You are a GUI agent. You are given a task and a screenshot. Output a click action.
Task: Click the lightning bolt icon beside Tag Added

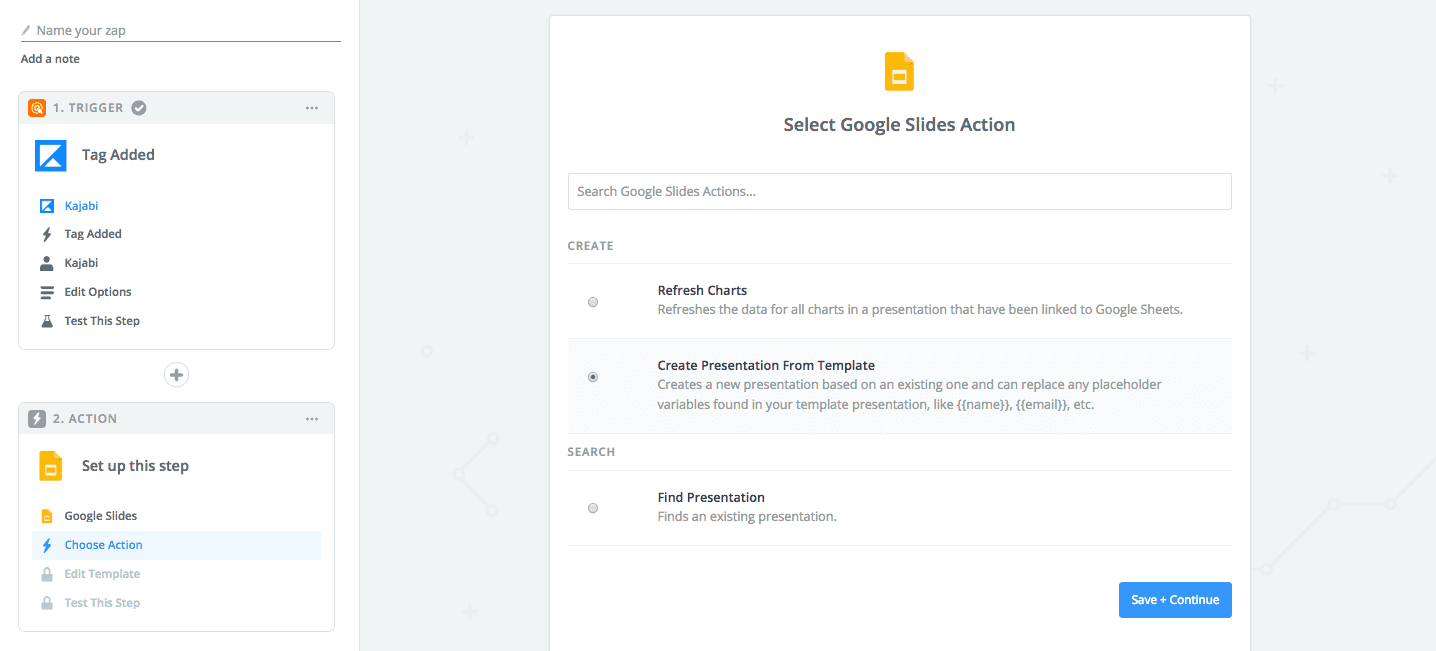click(47, 234)
